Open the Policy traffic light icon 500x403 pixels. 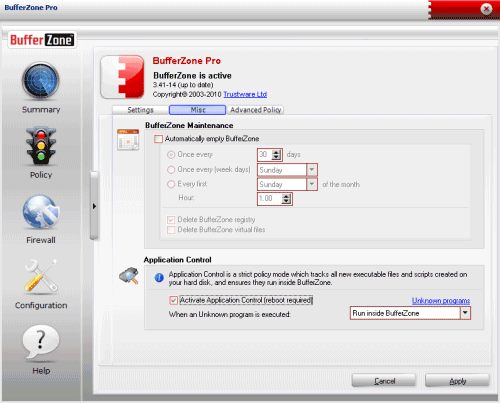[41, 146]
